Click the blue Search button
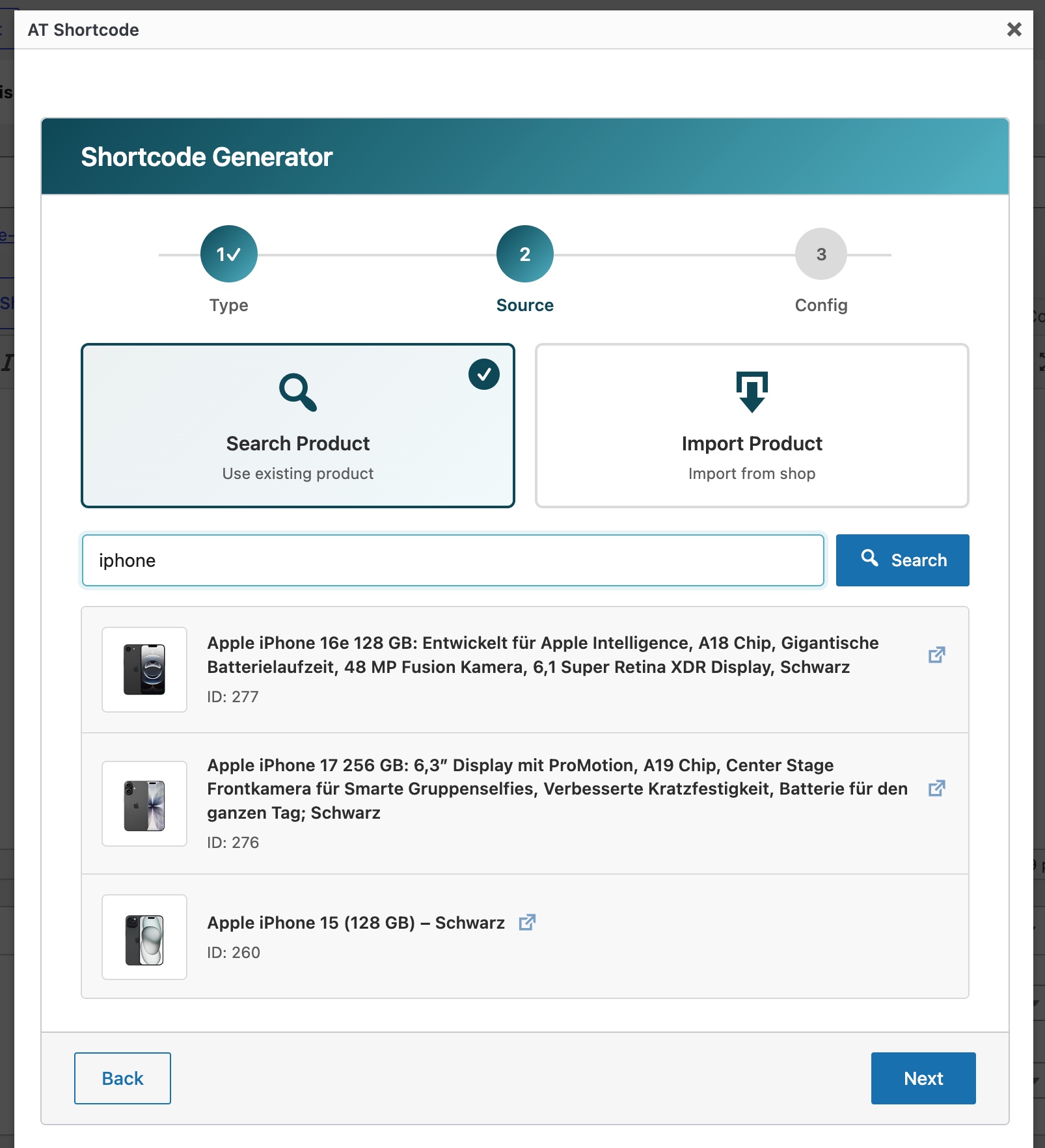This screenshot has height=1148, width=1045. click(x=903, y=560)
